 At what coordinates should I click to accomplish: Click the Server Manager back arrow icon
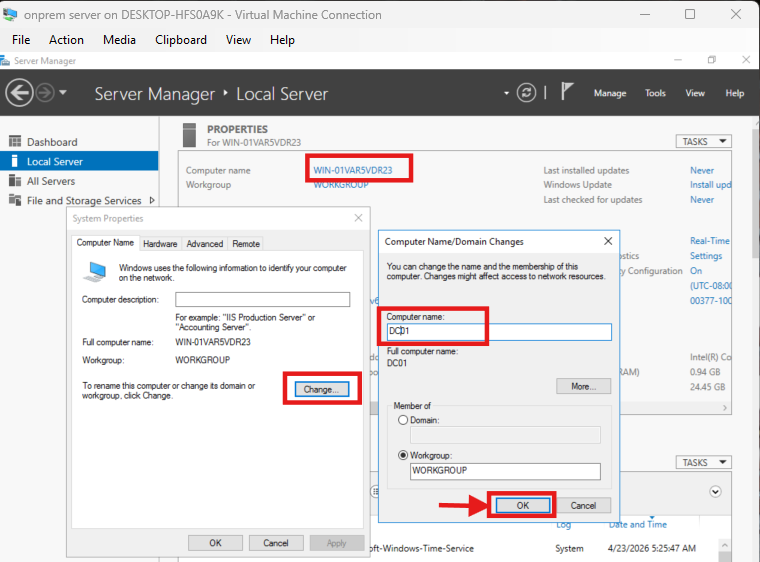19,93
